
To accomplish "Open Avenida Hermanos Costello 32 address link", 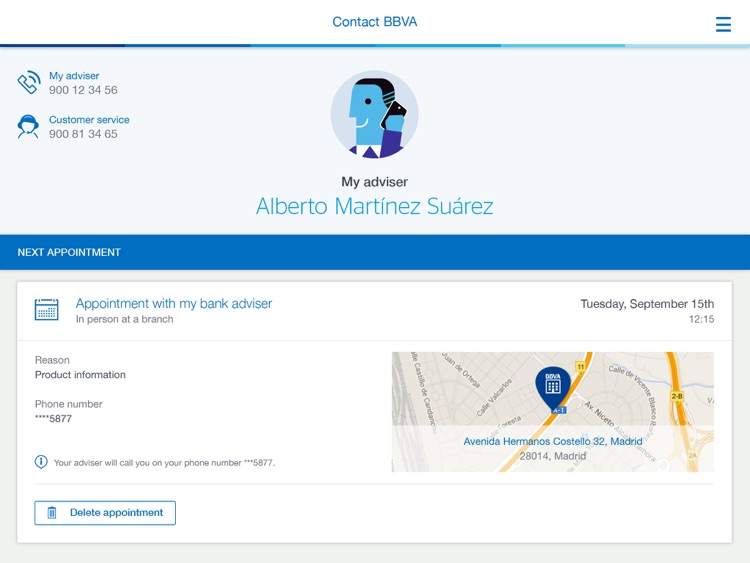I will [553, 441].
